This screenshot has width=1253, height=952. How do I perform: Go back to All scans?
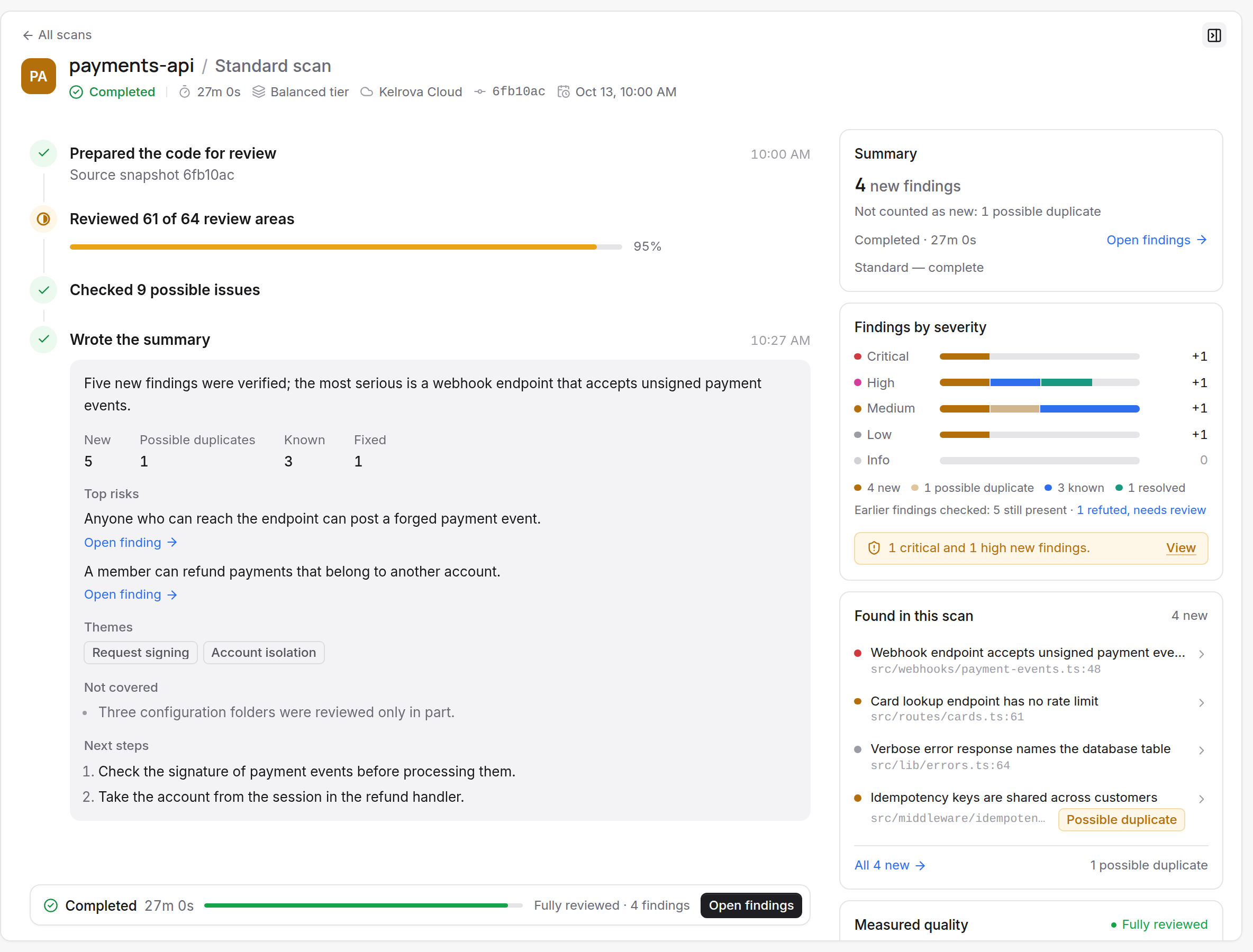click(57, 35)
